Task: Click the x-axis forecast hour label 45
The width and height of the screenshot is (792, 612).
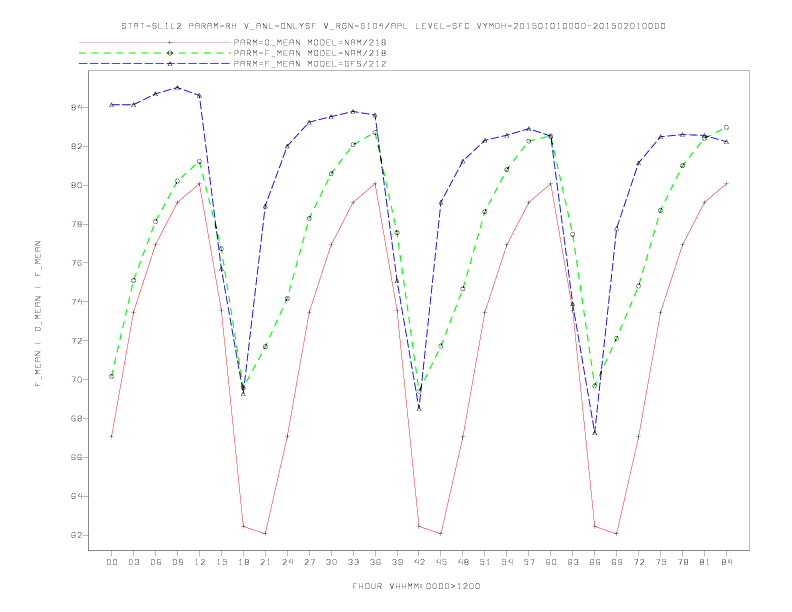Action: coord(441,562)
